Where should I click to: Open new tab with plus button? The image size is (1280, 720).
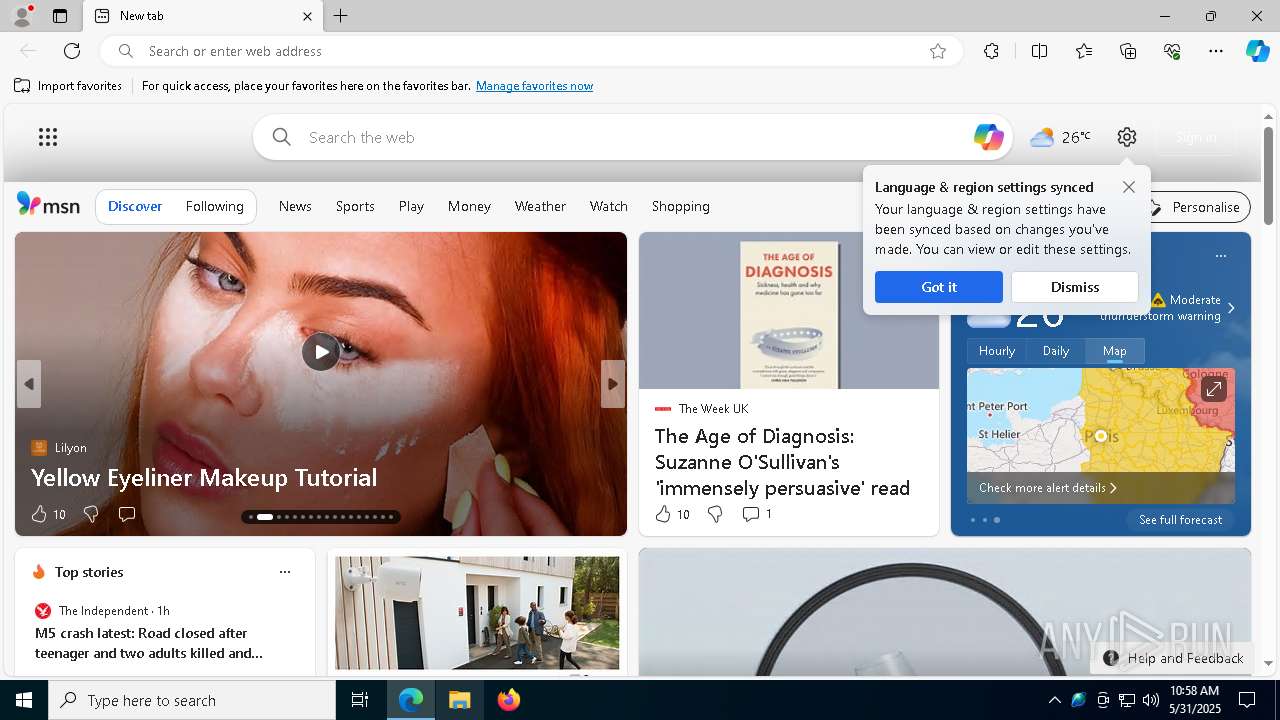pyautogui.click(x=340, y=16)
